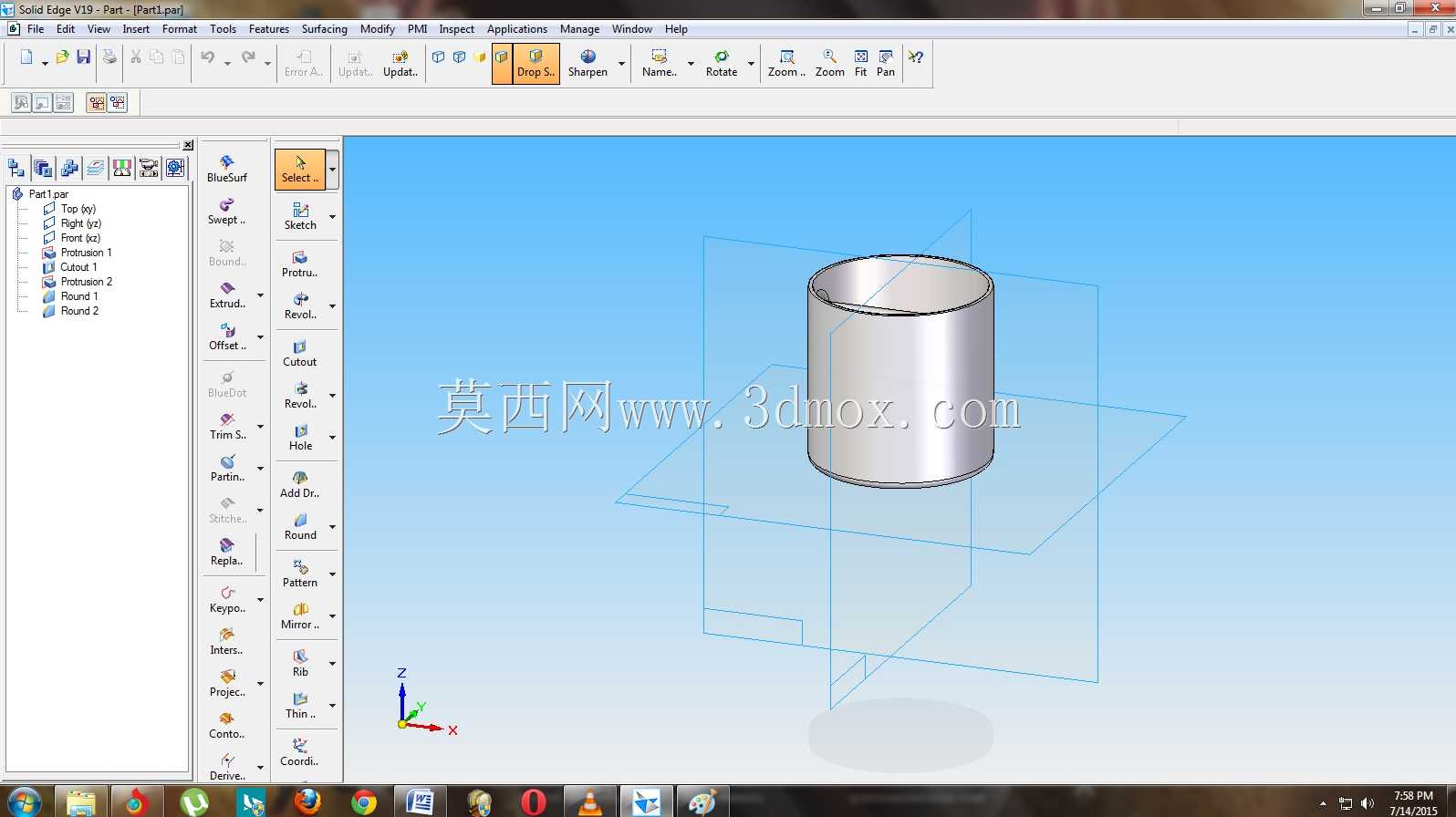Viewport: 1456px width, 817px height.
Task: Activate the Zoom .. area tool
Action: pyautogui.click(x=786, y=64)
